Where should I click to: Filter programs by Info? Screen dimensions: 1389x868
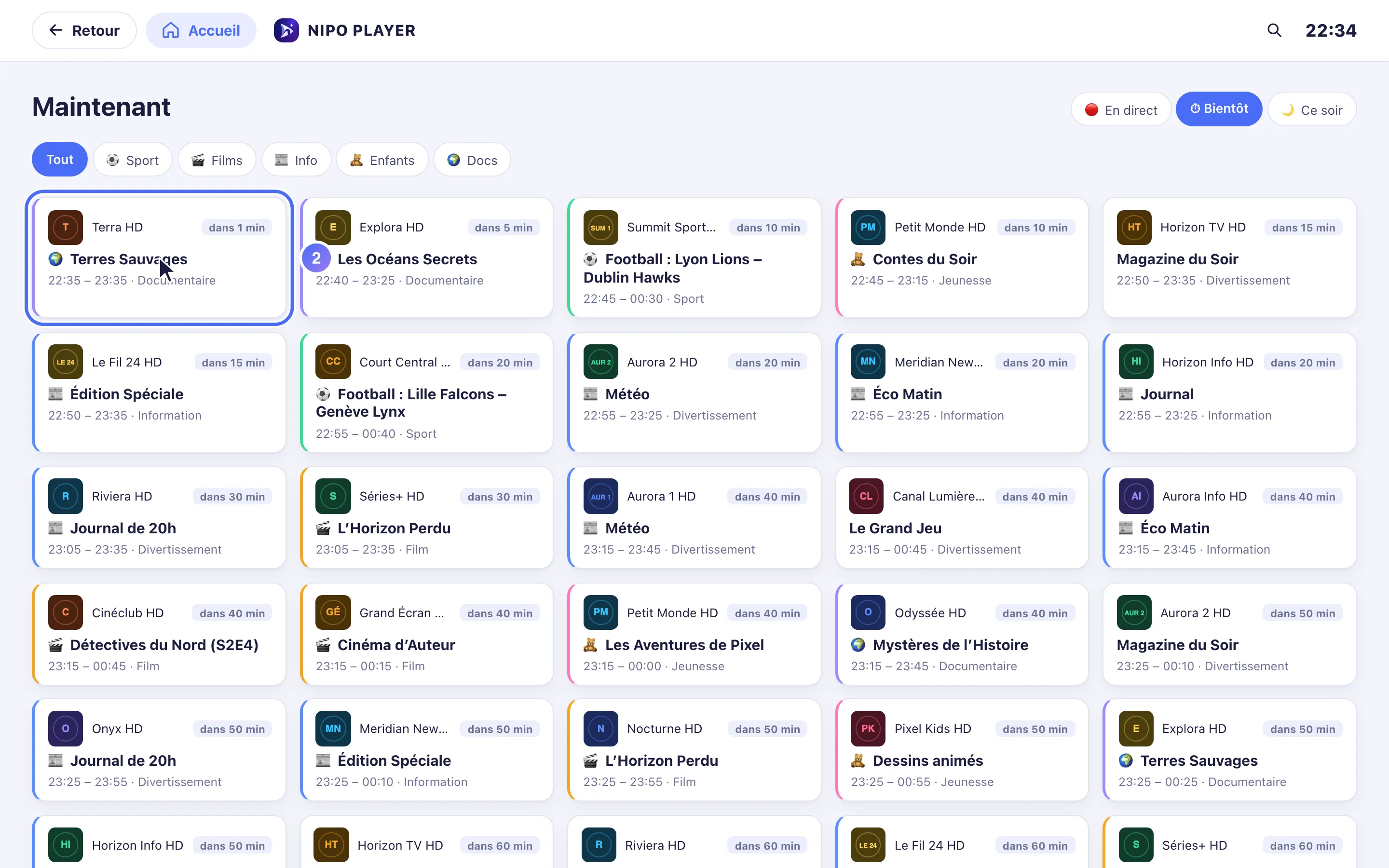coord(296,160)
